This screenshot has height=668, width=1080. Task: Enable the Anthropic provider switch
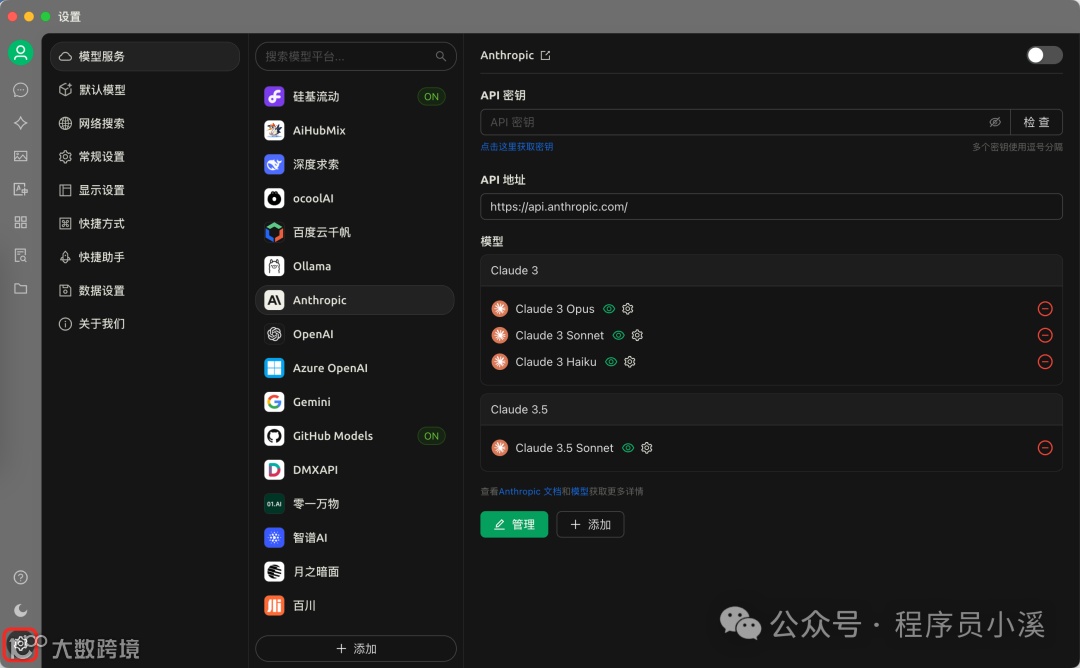(1044, 55)
